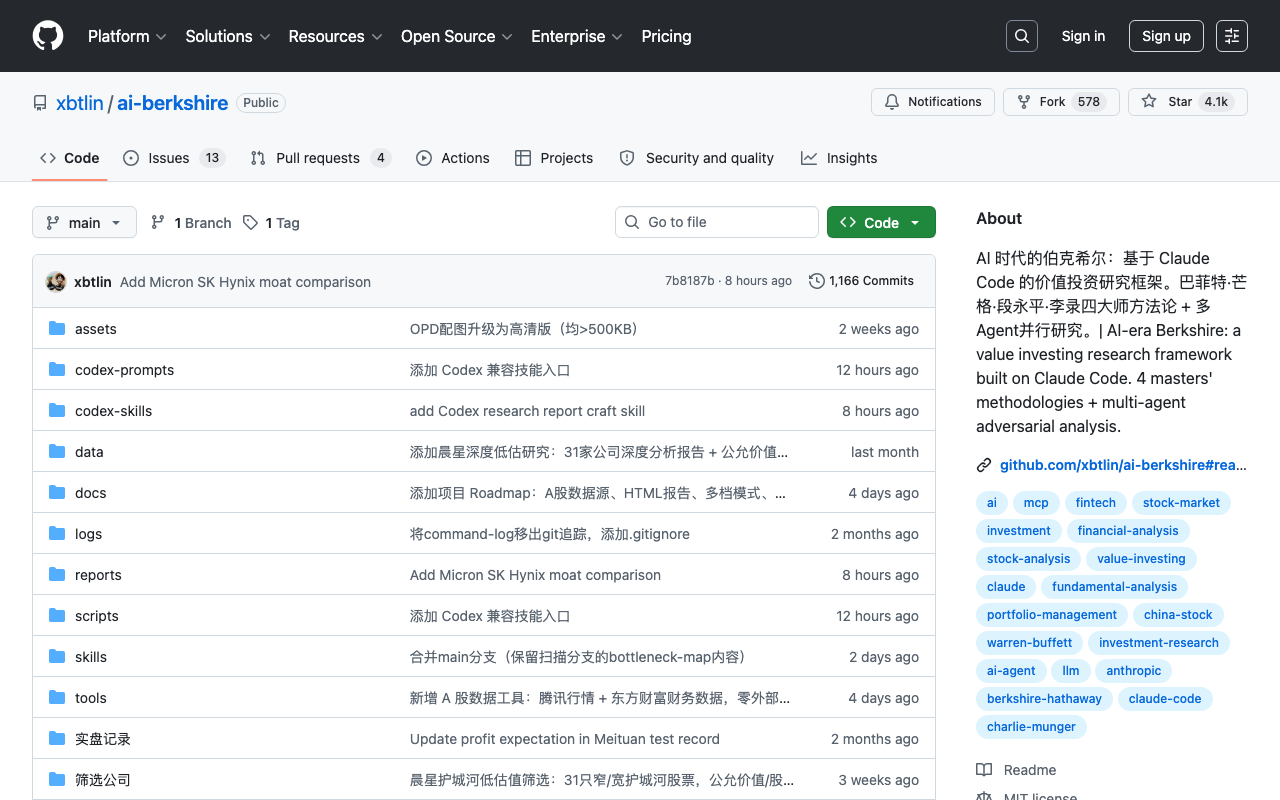Open commit hash 7b8187b
Image resolution: width=1280 pixels, height=800 pixels.
690,281
